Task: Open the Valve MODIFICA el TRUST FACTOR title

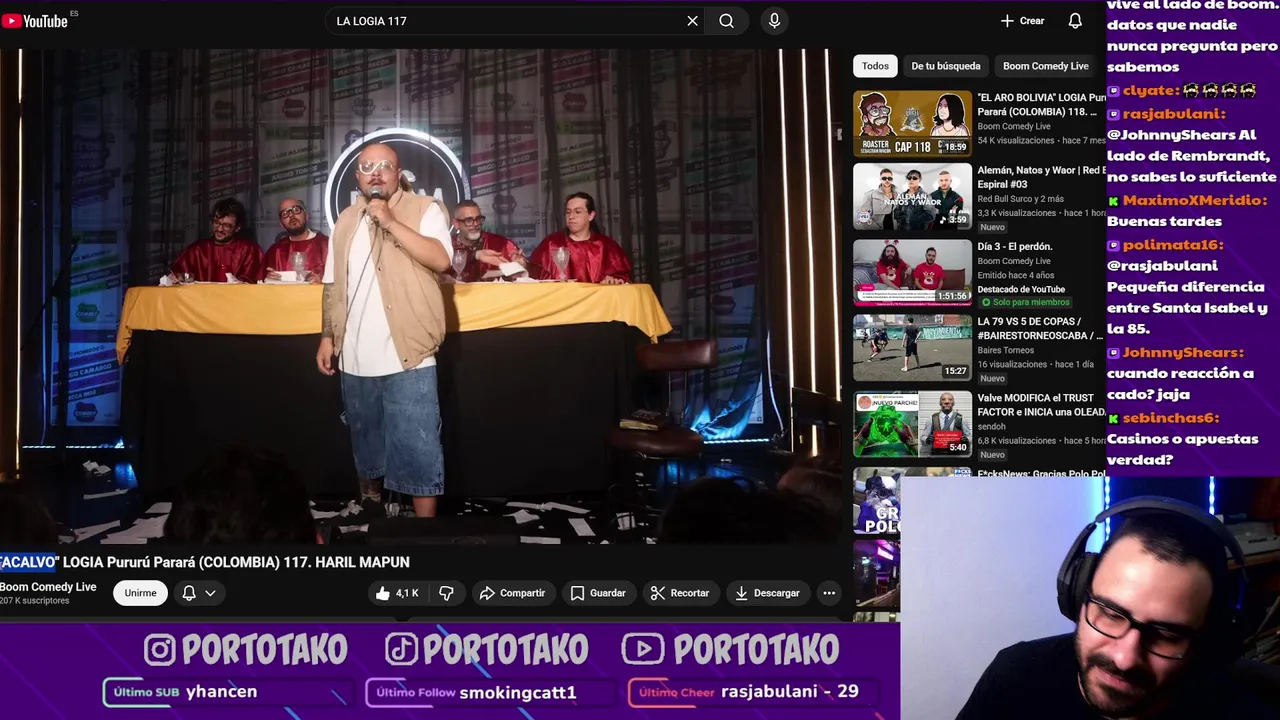Action: pos(1041,405)
